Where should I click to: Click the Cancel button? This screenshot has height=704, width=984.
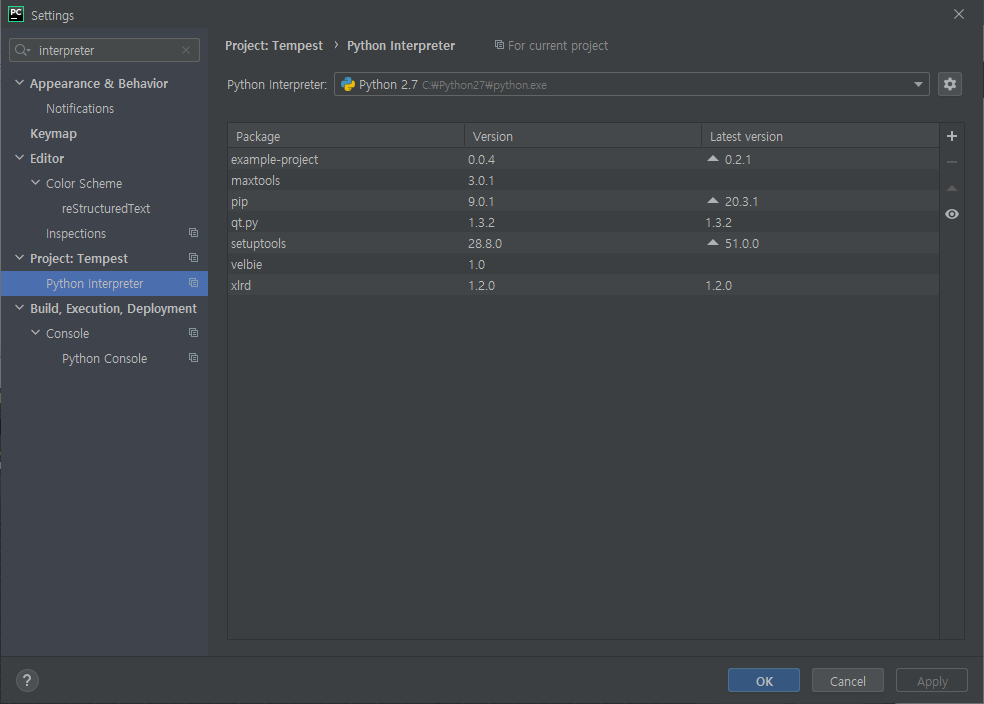847,681
